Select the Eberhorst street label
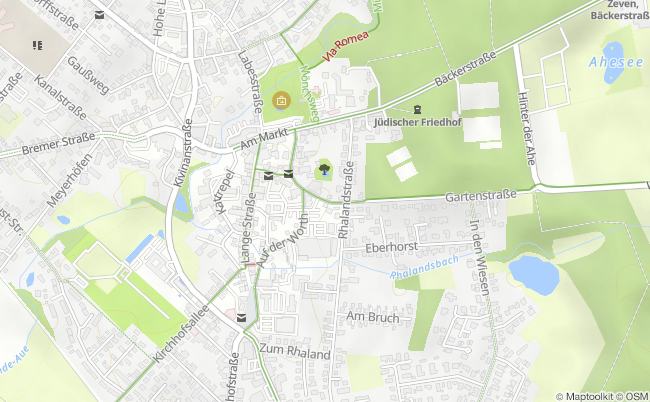650x402 pixels. [391, 248]
